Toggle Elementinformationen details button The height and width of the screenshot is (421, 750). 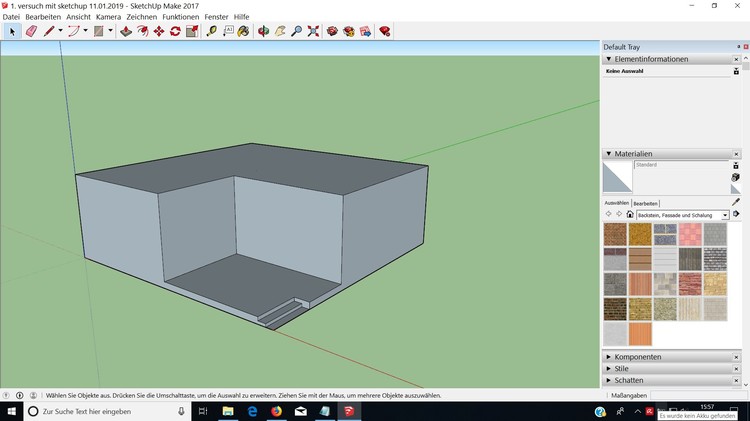click(x=736, y=71)
